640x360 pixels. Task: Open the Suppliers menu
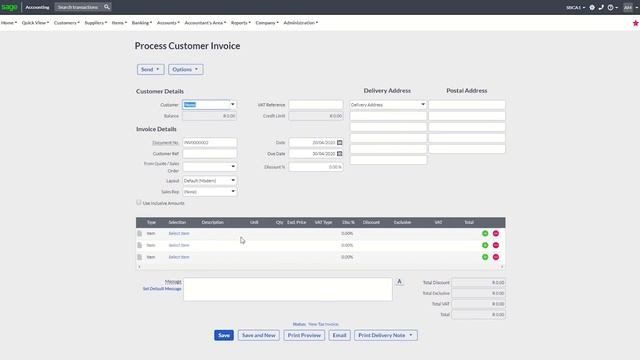tap(96, 23)
